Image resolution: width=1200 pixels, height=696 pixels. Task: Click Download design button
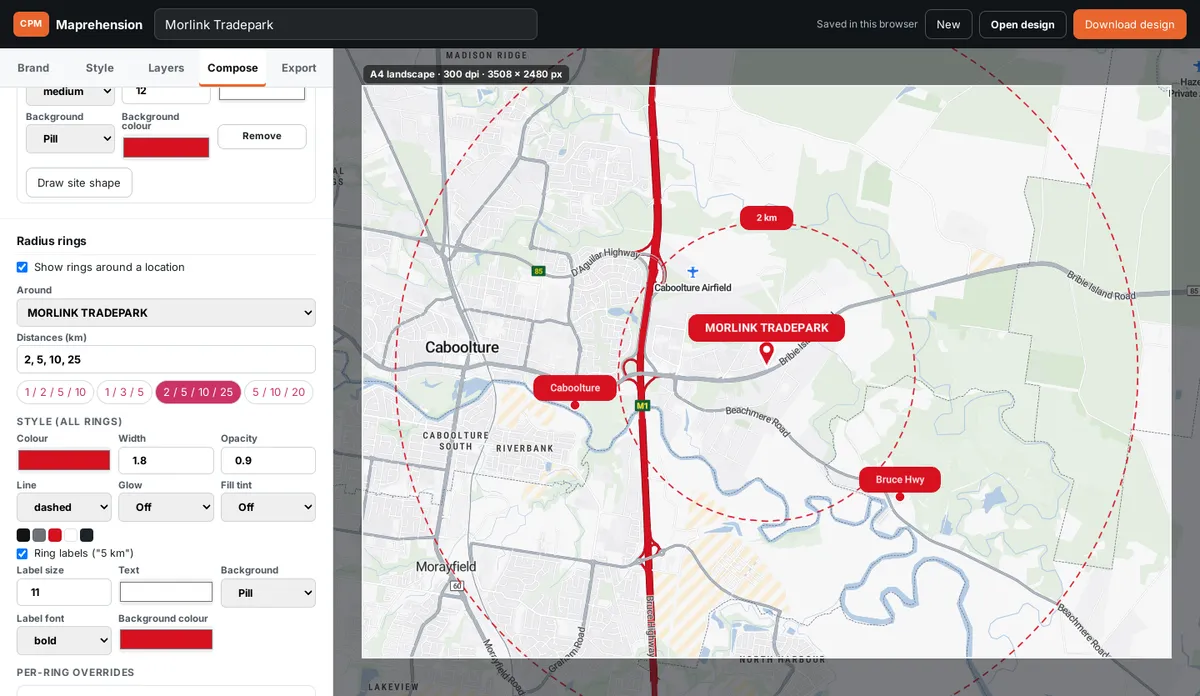(x=1129, y=24)
